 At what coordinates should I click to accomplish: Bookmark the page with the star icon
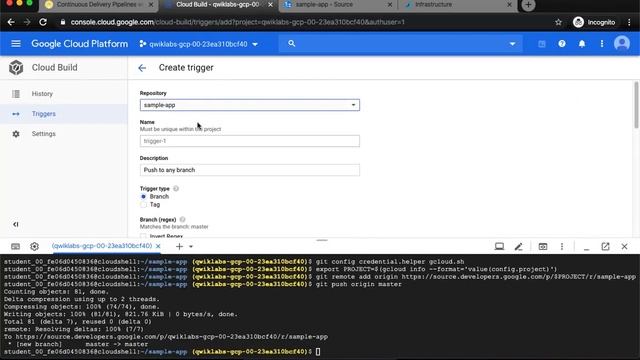coord(558,22)
